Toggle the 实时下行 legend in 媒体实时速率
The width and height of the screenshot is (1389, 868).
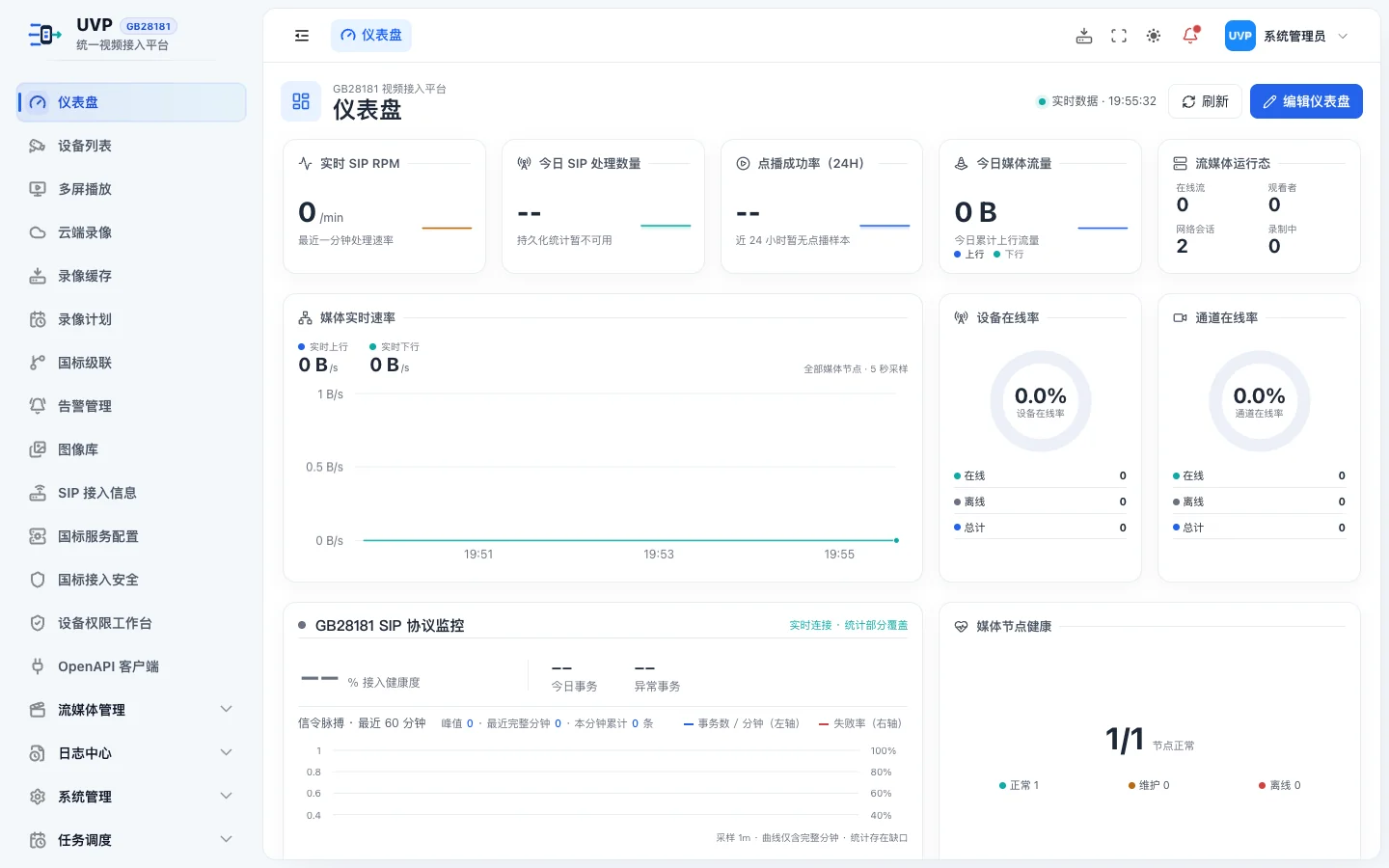[395, 347]
